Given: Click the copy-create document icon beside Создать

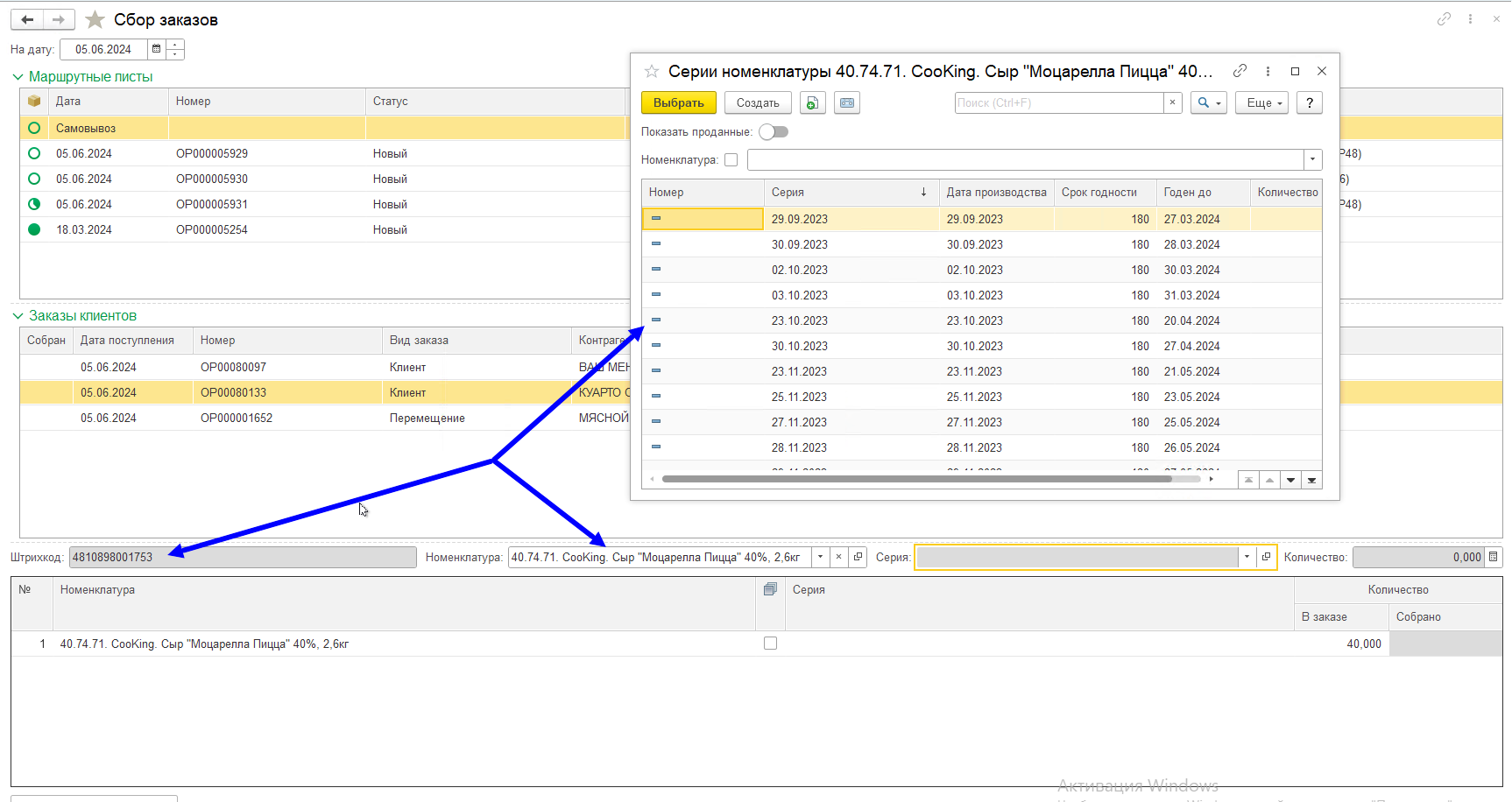Looking at the screenshot, I should tap(812, 102).
